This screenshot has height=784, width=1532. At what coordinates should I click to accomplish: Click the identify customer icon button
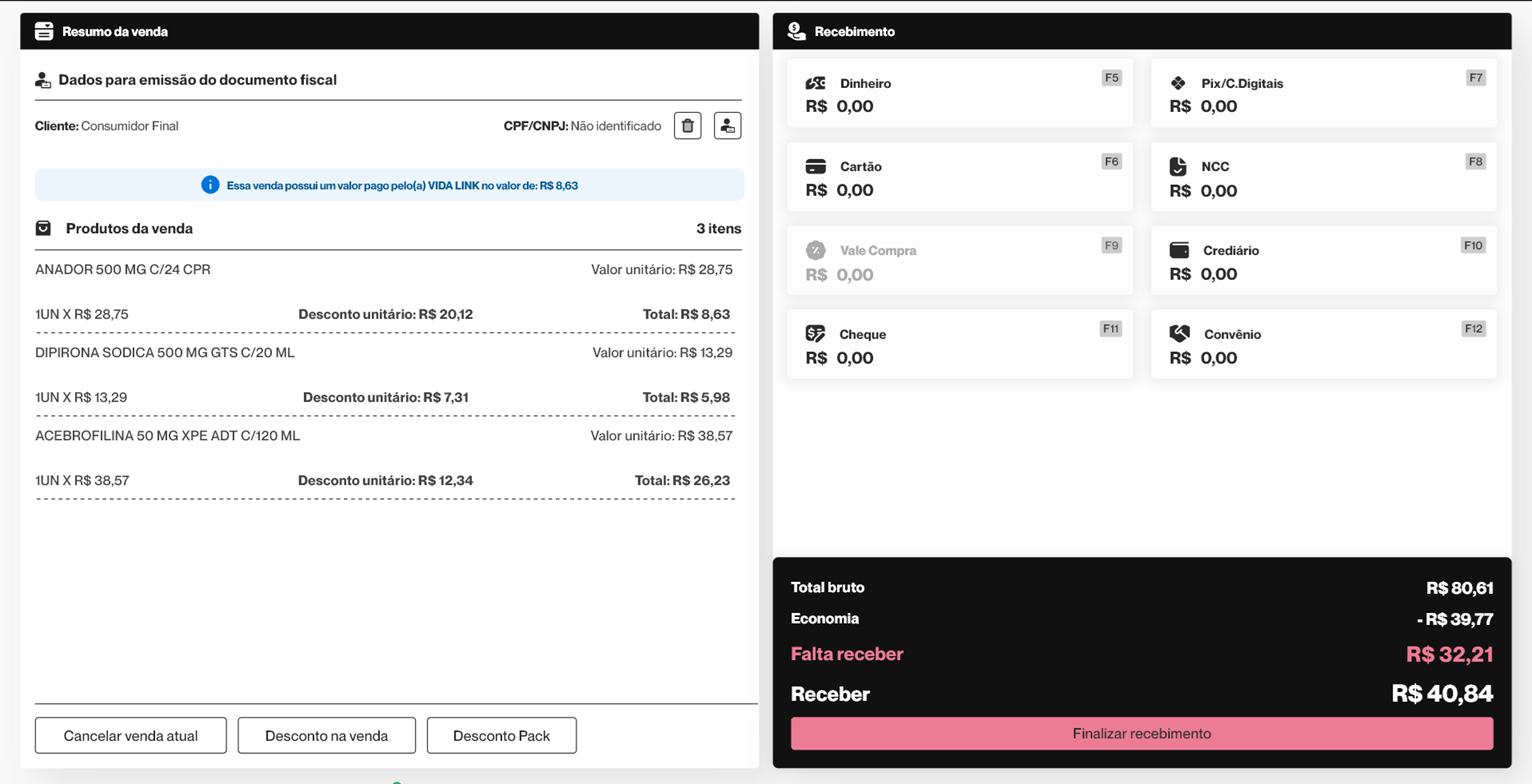pos(727,126)
